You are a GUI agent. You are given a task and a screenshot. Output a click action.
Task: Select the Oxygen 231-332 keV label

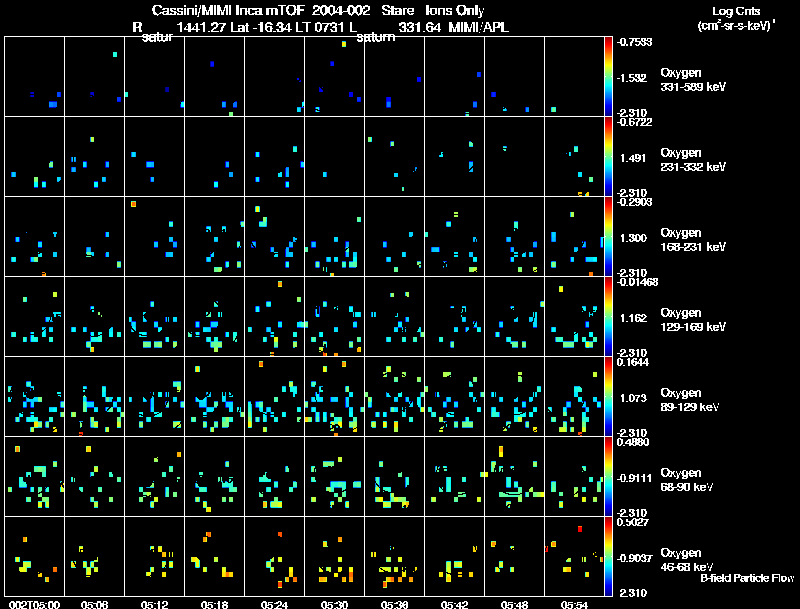point(693,160)
